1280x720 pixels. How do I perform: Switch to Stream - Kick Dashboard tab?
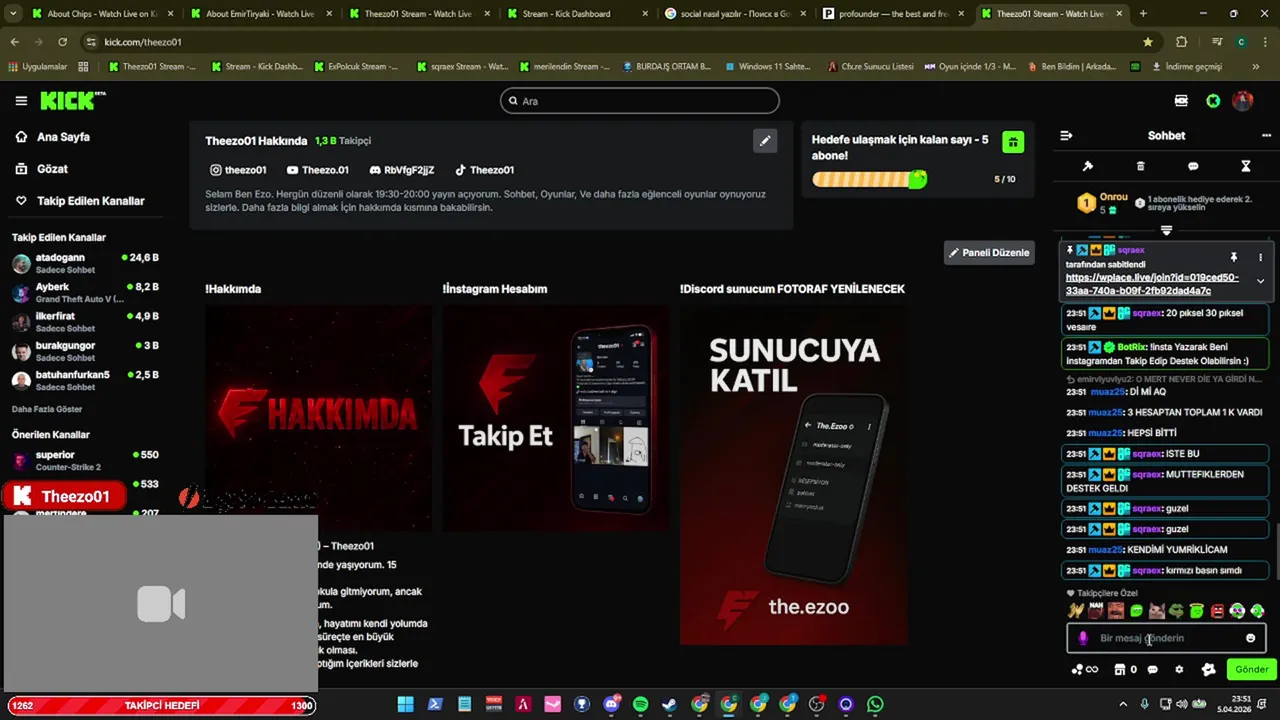(x=567, y=14)
